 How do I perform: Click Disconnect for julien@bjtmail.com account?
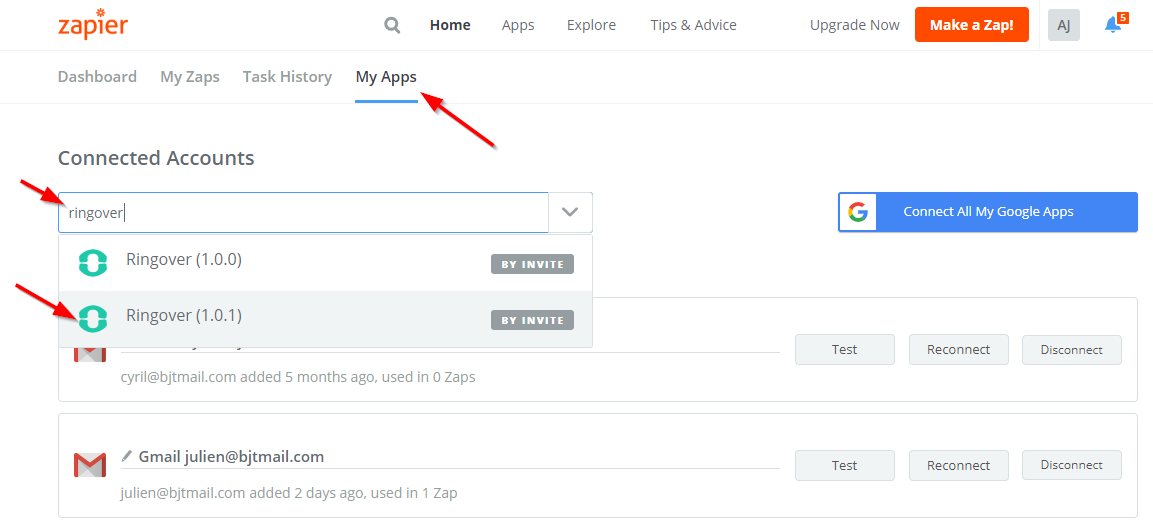[x=1071, y=465]
